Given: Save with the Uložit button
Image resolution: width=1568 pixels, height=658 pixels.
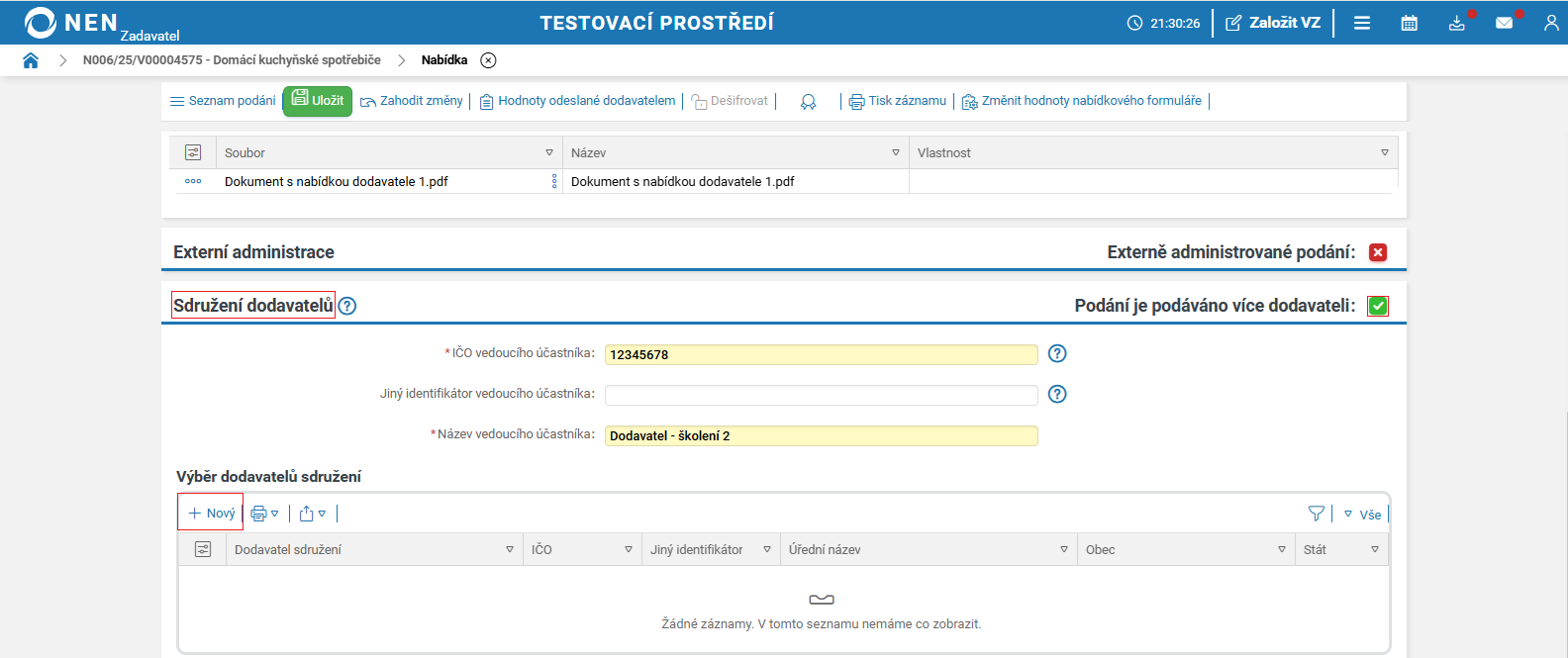Looking at the screenshot, I should [x=318, y=101].
